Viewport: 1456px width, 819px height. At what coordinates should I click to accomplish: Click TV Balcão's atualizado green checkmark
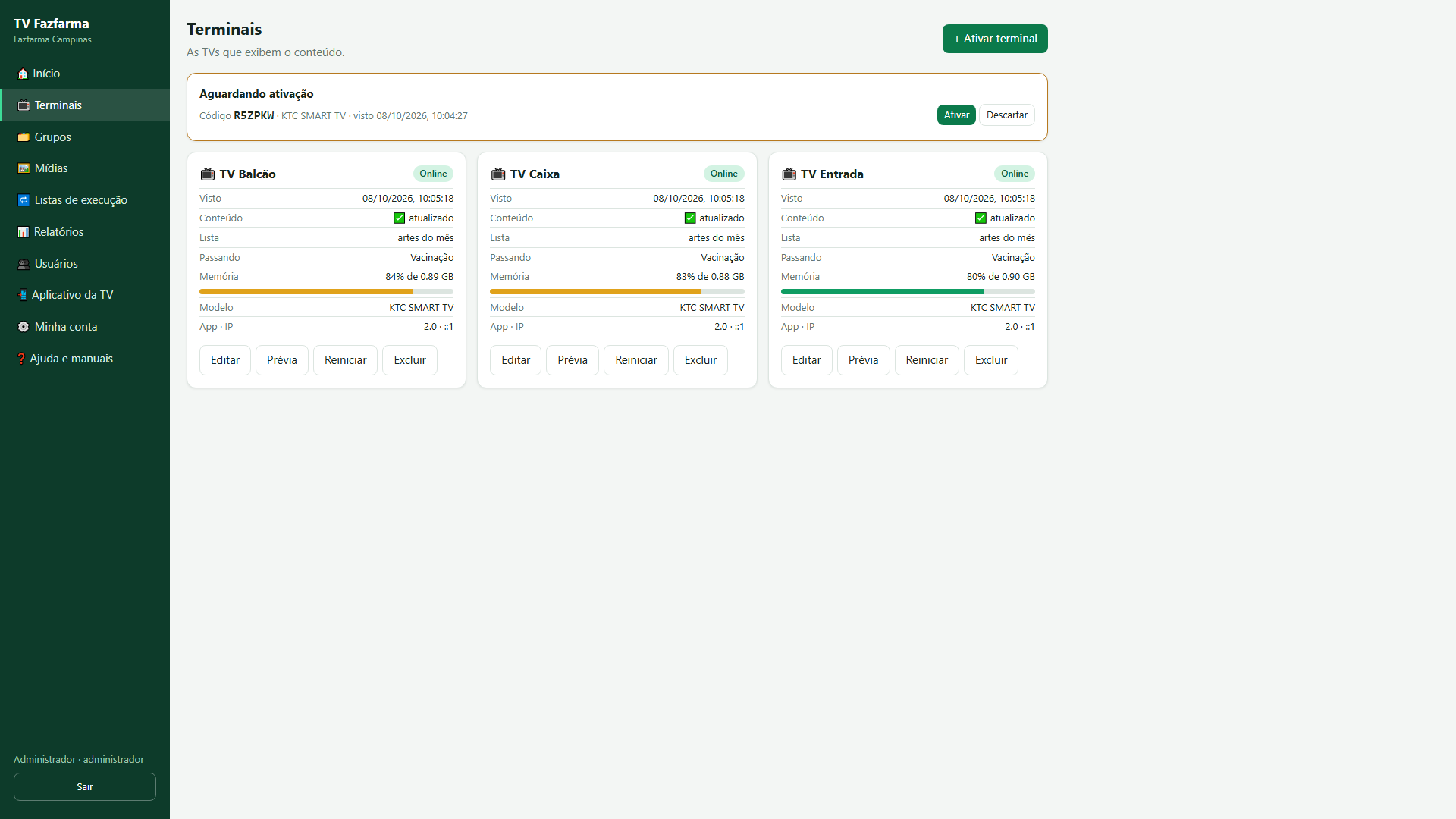tap(399, 218)
